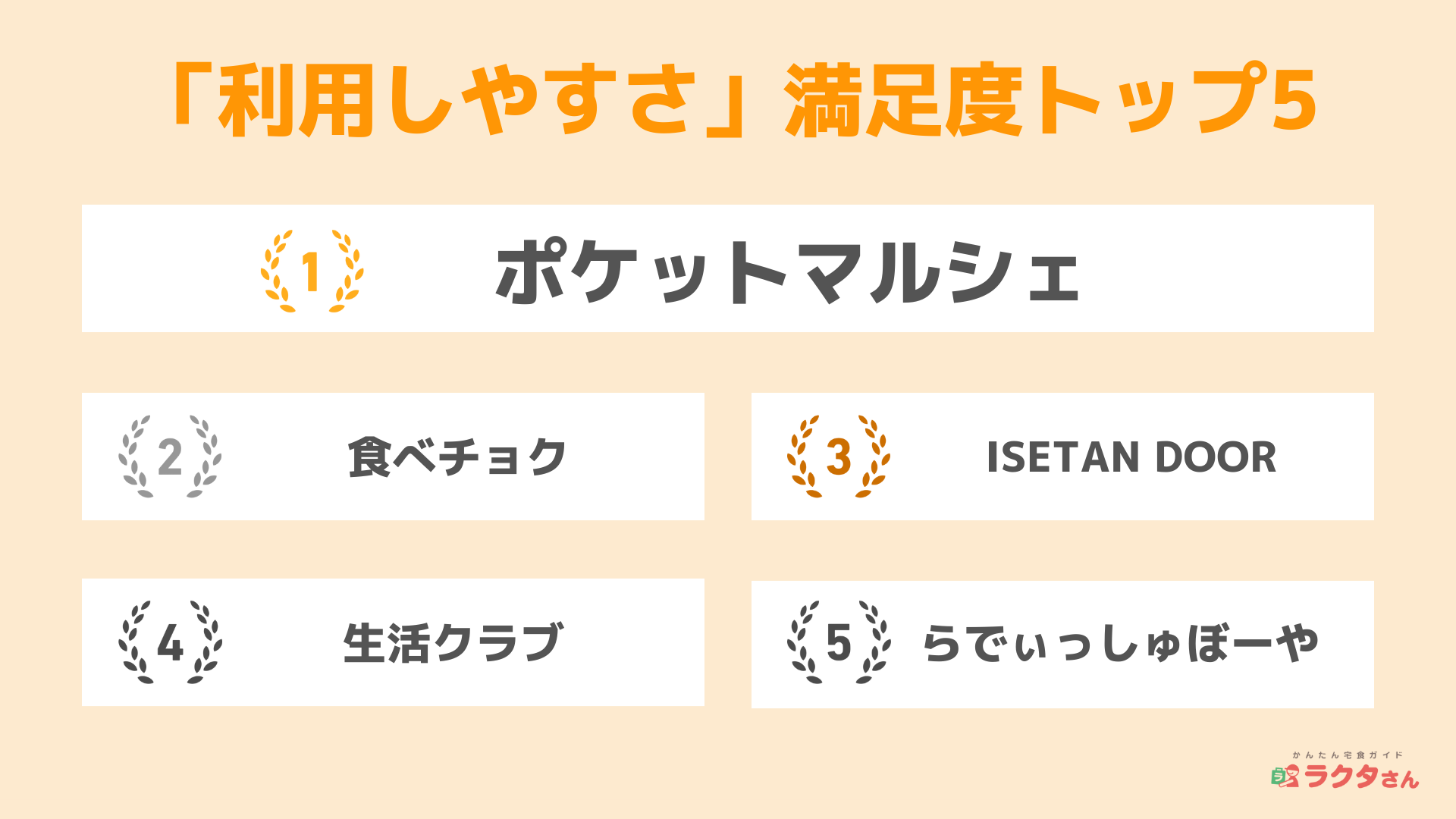Click the かんたん宅食ガイド tagline text

point(1348,755)
